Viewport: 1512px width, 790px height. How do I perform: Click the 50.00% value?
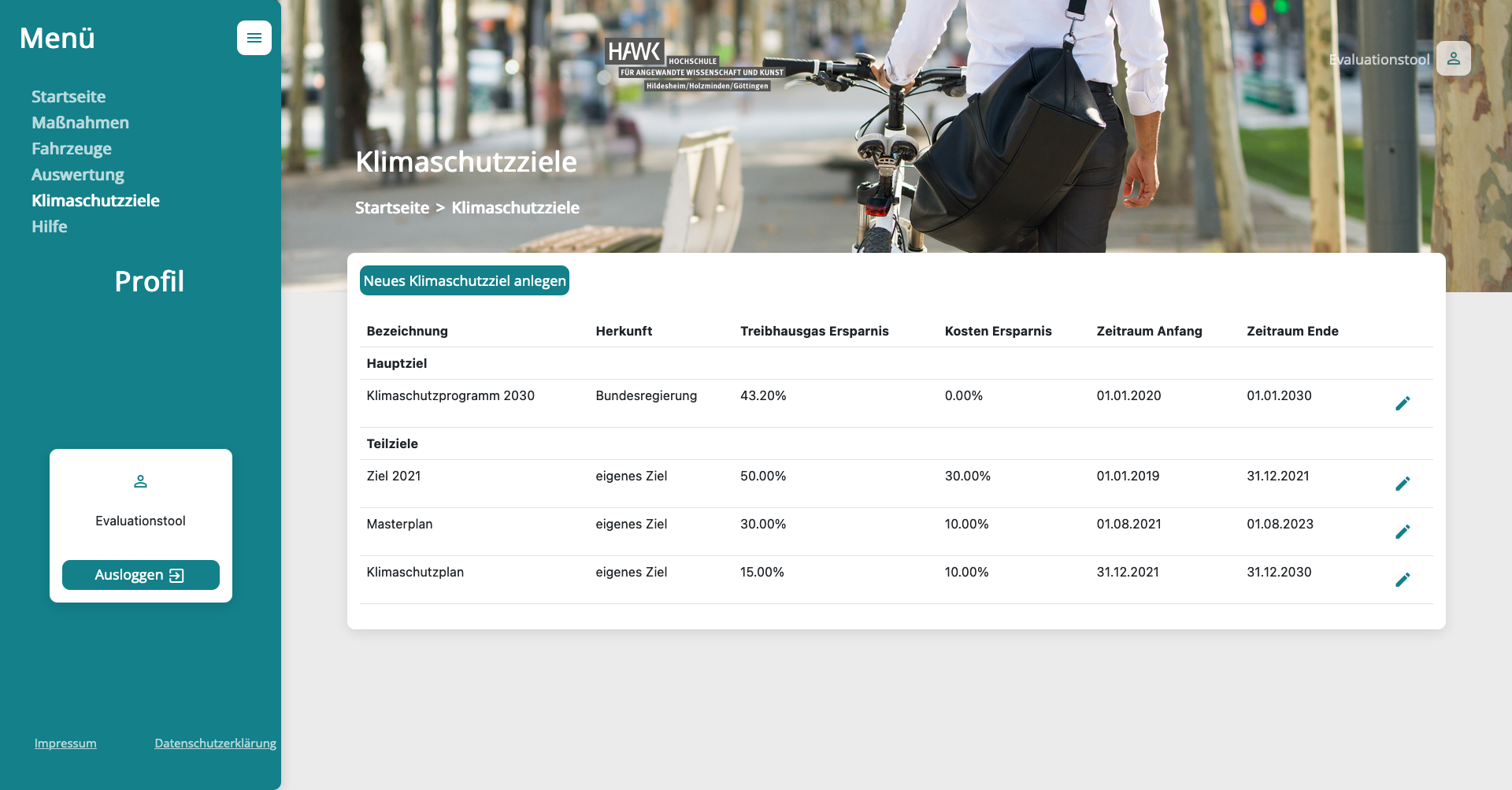click(763, 476)
